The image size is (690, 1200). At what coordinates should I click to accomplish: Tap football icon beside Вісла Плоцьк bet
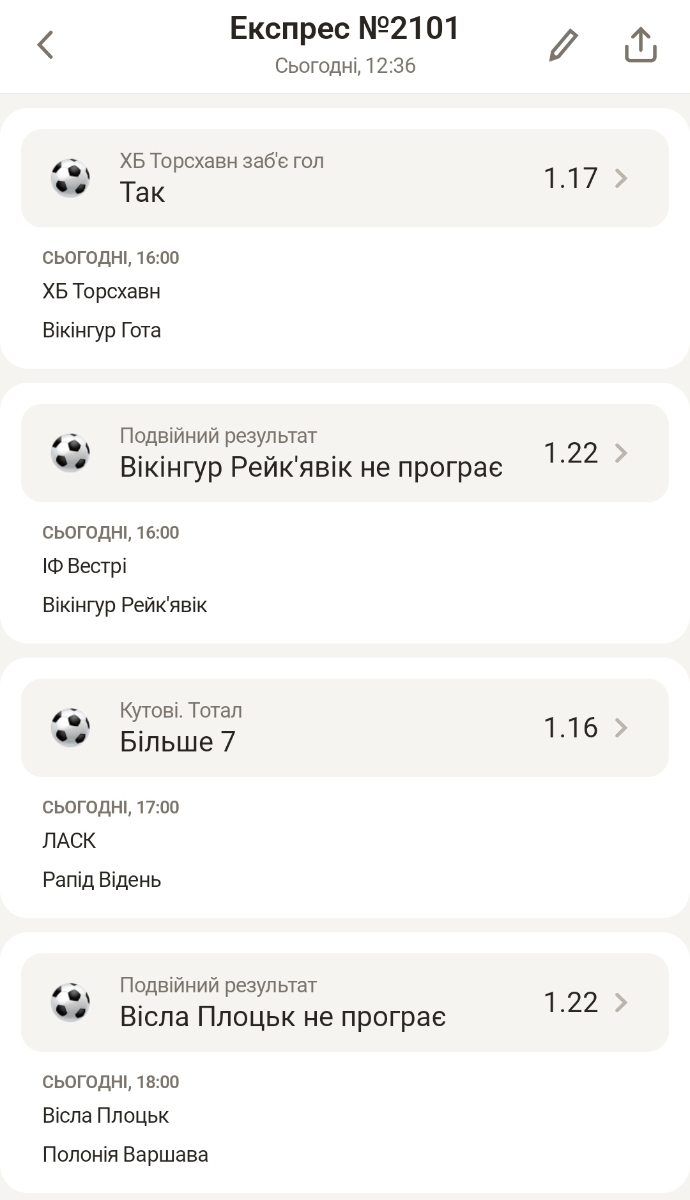tap(71, 1002)
